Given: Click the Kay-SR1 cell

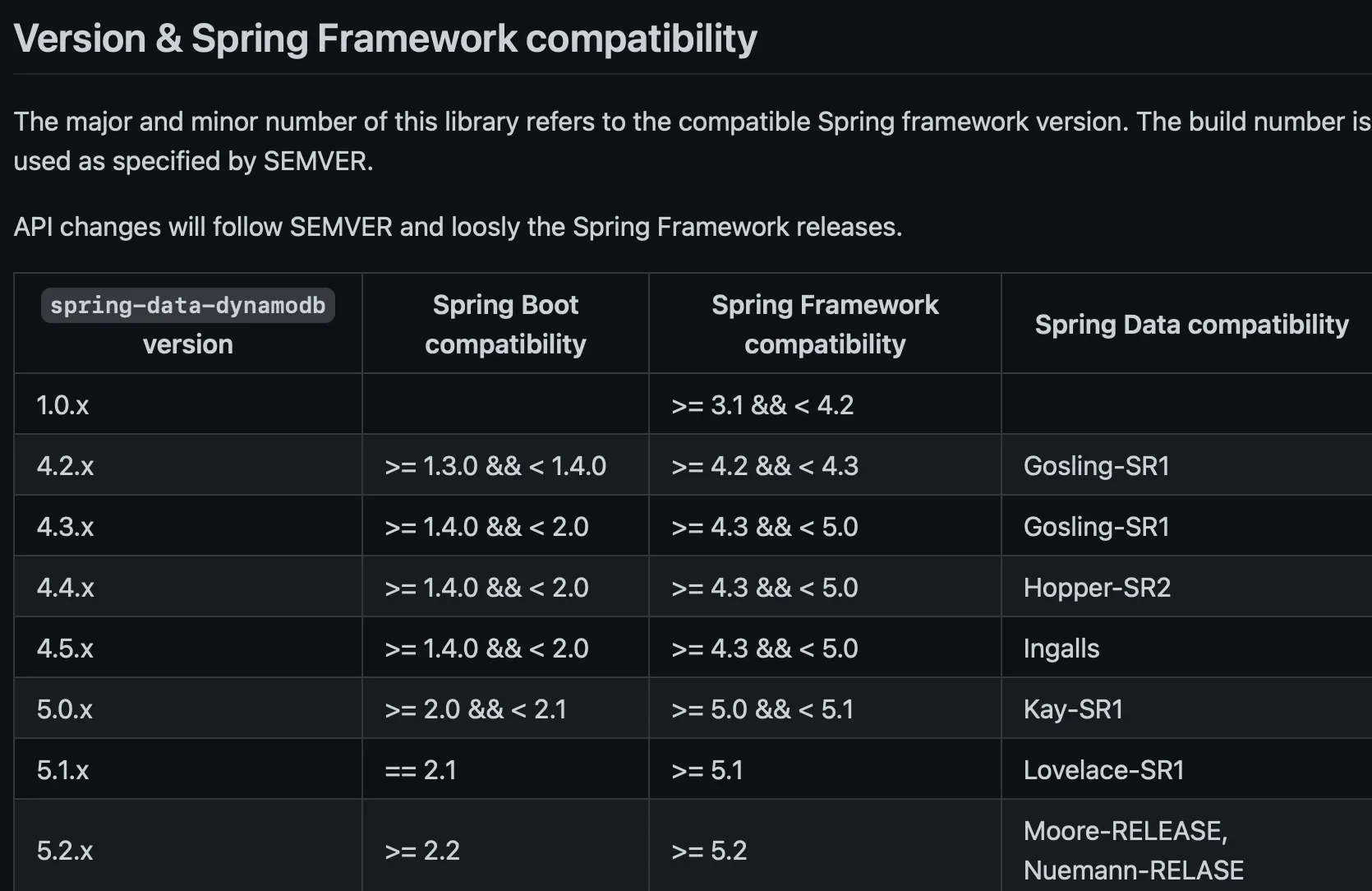Looking at the screenshot, I should coord(1073,709).
